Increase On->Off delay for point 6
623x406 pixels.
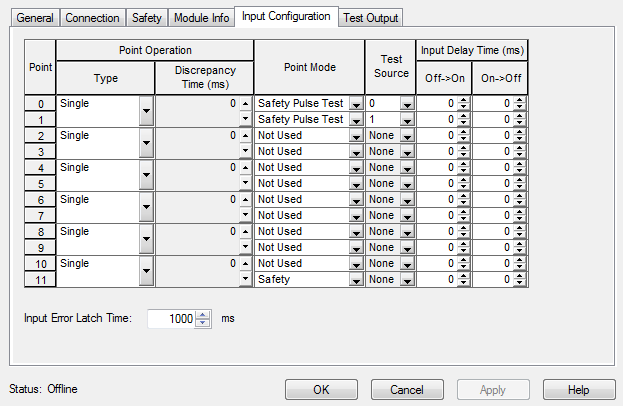pyautogui.click(x=518, y=195)
